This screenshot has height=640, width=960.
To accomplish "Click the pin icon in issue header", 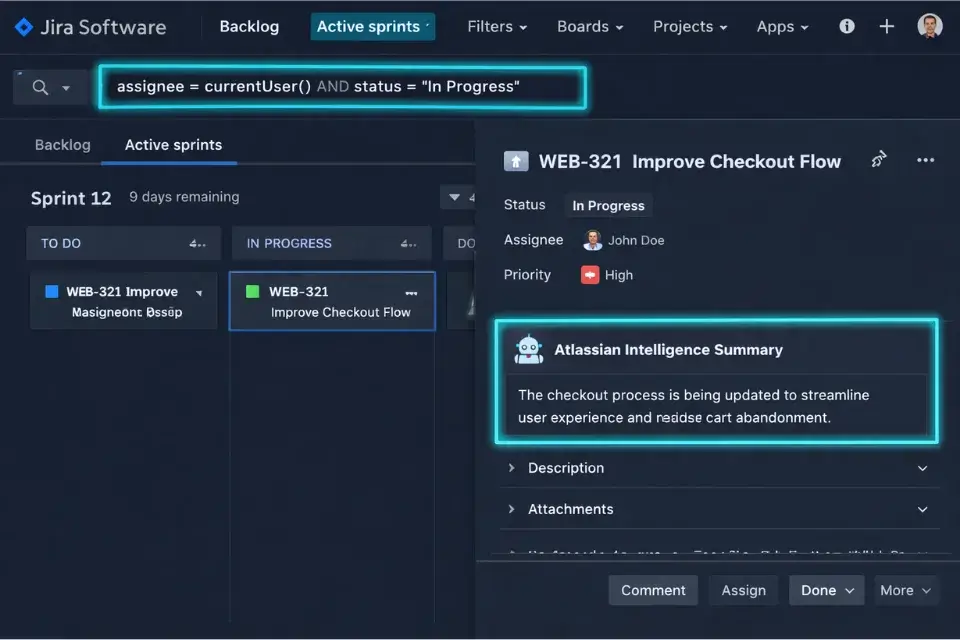I will coord(879,159).
